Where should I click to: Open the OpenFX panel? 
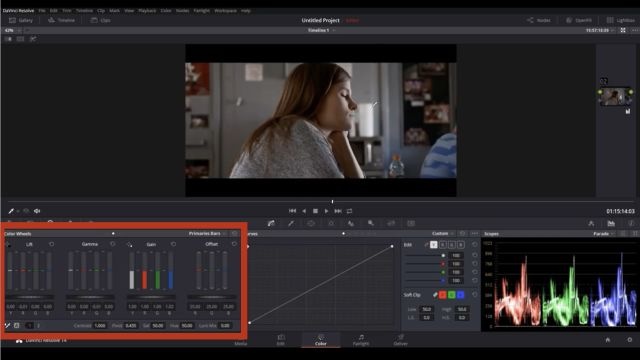(579, 20)
